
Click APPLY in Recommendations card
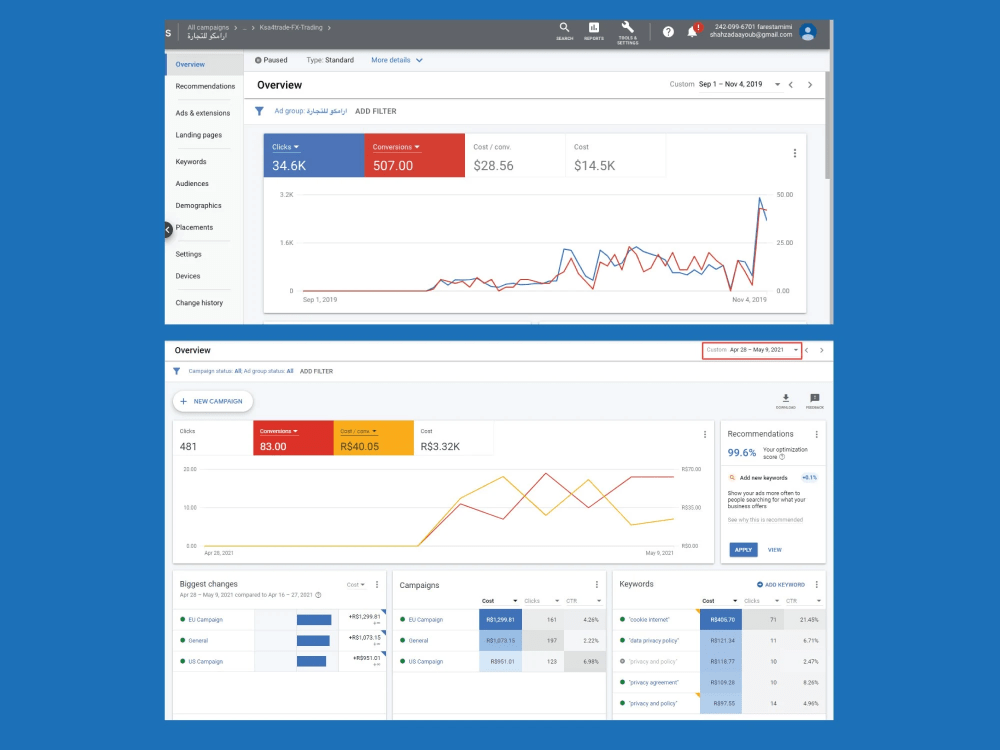743,550
